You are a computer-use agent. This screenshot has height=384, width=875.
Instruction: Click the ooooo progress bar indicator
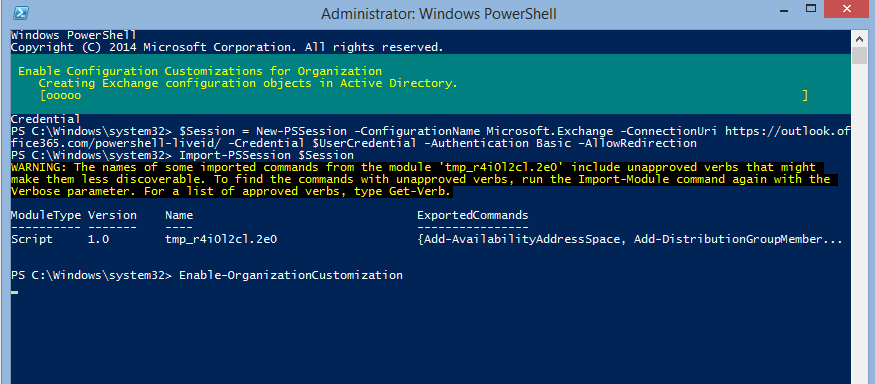(x=64, y=96)
